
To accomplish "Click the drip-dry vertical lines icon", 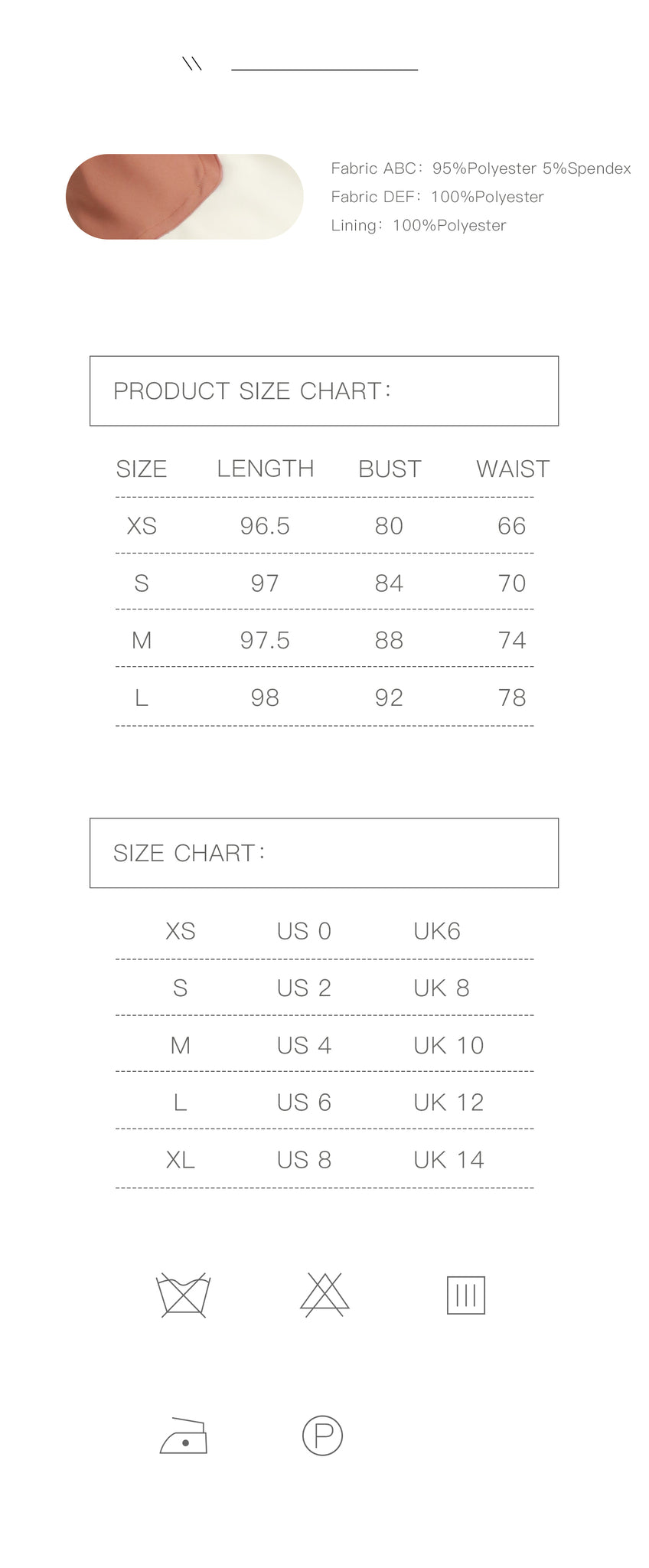I will 466,1295.
